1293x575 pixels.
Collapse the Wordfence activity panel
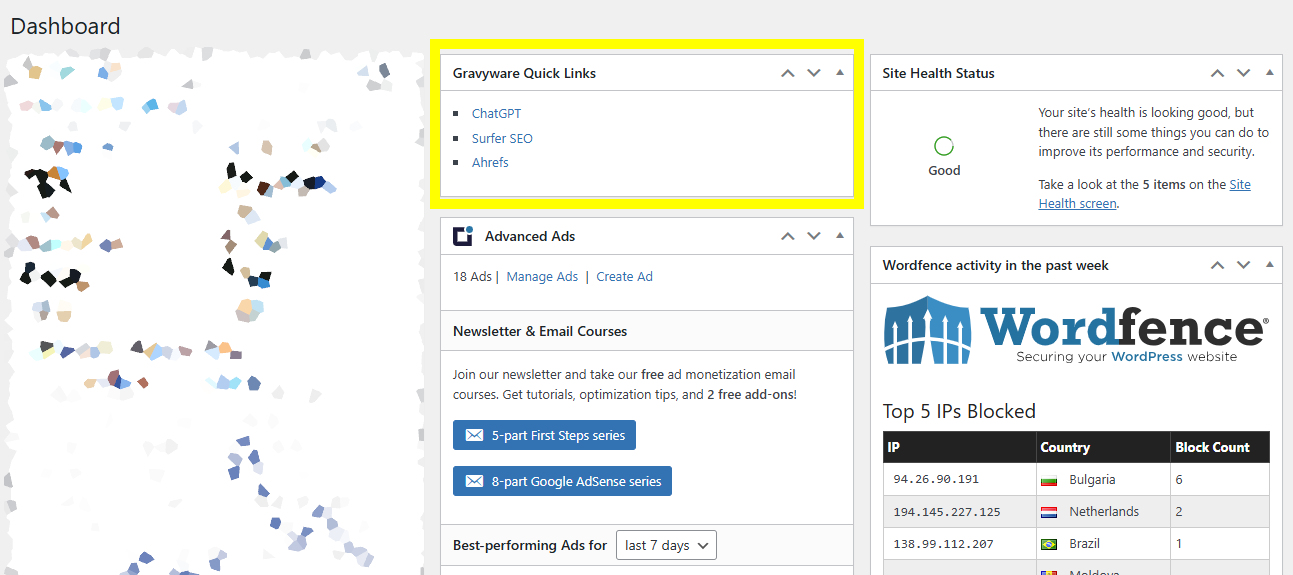(x=1269, y=265)
